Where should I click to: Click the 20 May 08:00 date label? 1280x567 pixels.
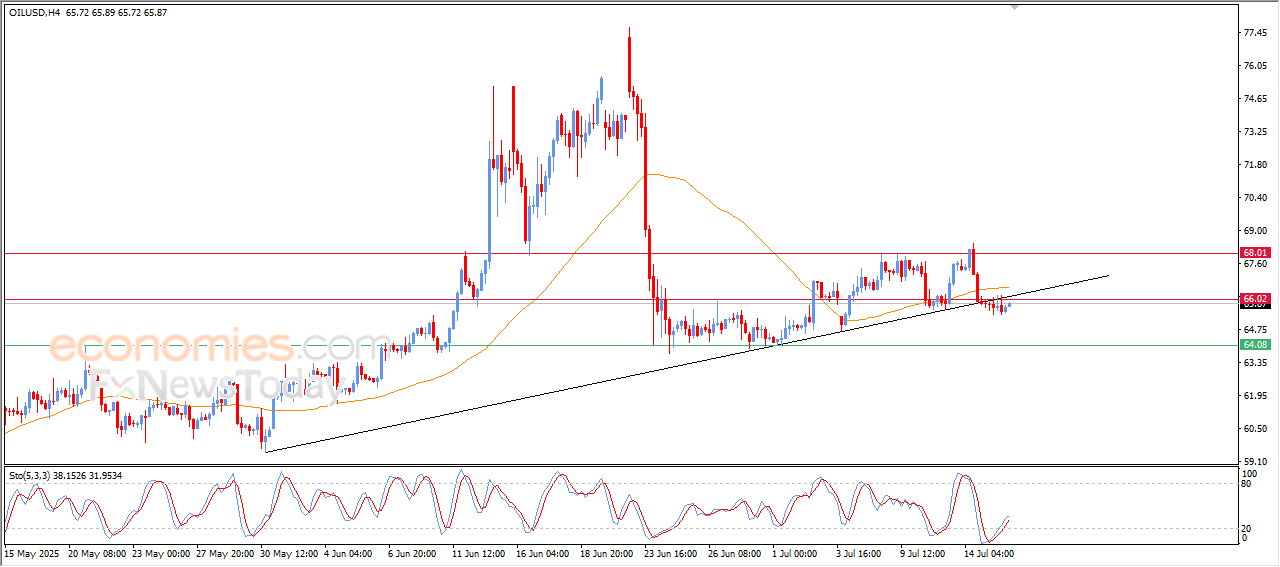[x=97, y=553]
